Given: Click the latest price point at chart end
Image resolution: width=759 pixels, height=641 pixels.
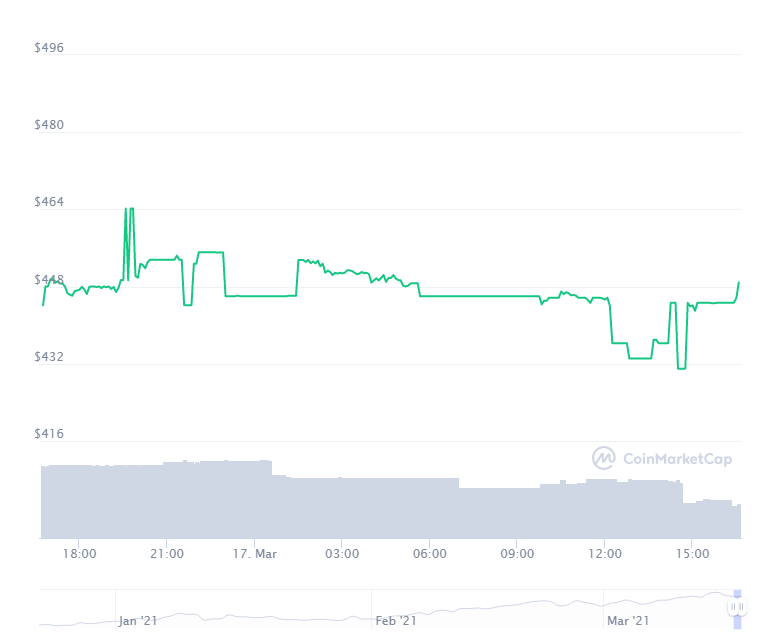Looking at the screenshot, I should click(739, 283).
